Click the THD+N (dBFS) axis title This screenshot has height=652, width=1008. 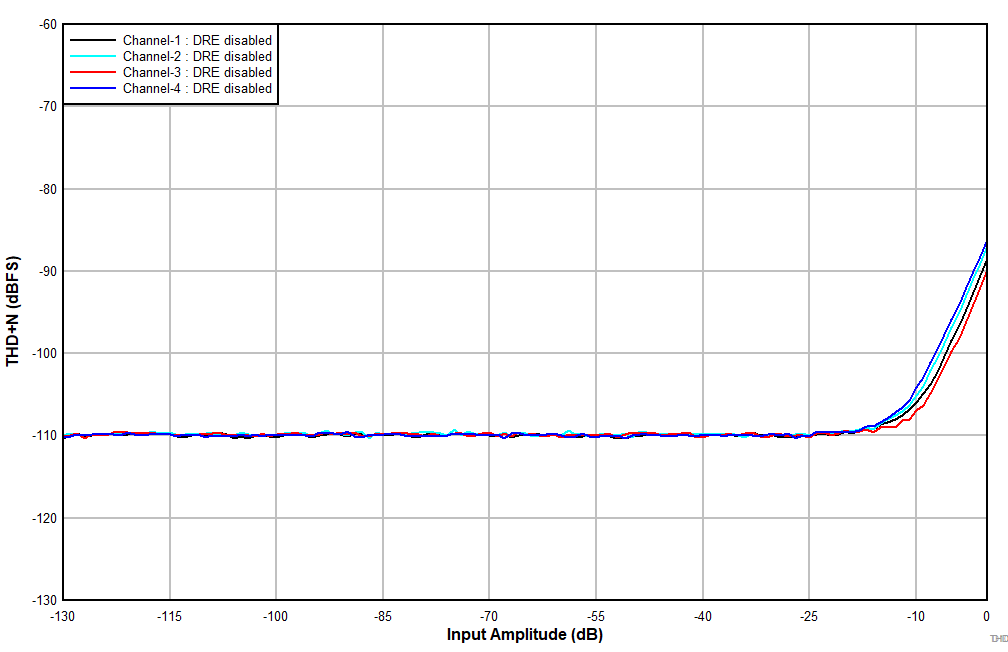12,306
